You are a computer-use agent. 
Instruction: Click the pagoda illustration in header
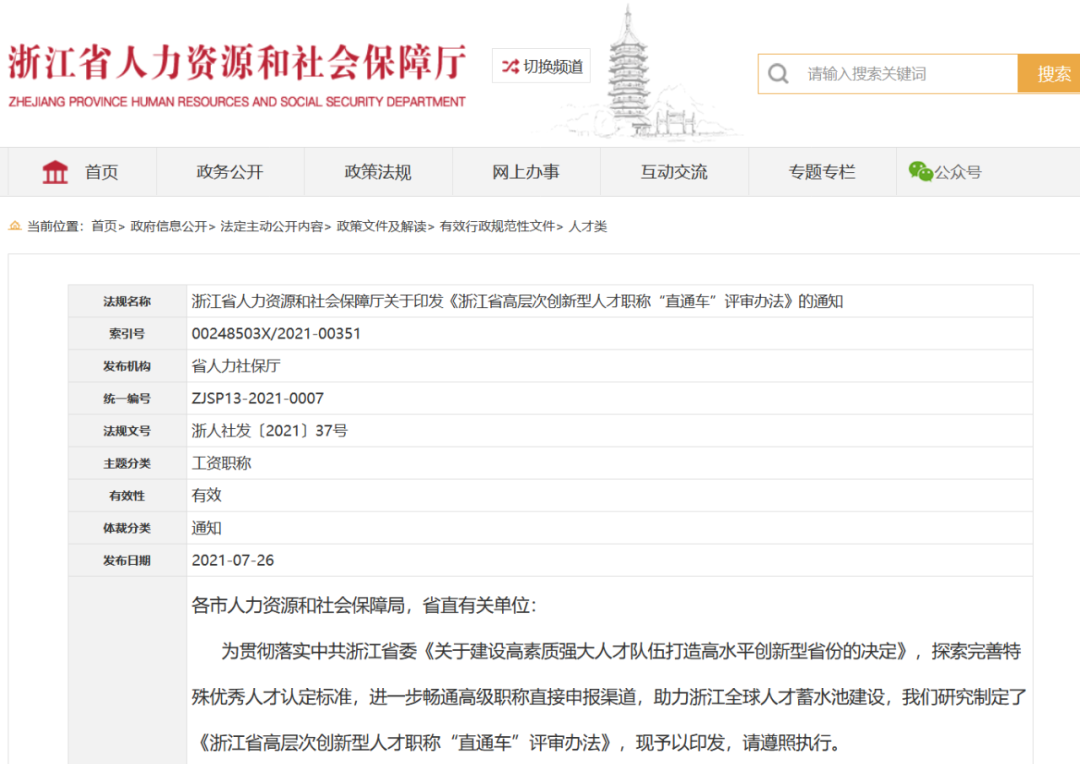[628, 72]
